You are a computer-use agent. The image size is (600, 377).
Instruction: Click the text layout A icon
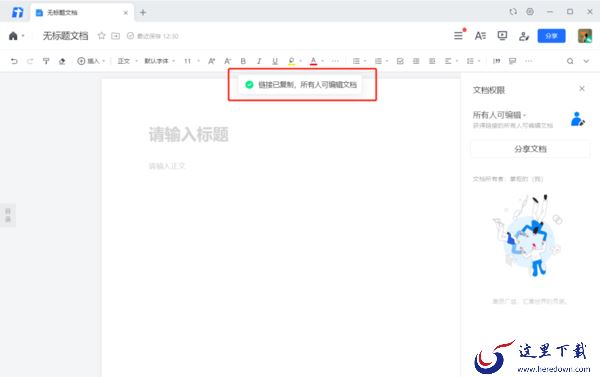[x=480, y=36]
